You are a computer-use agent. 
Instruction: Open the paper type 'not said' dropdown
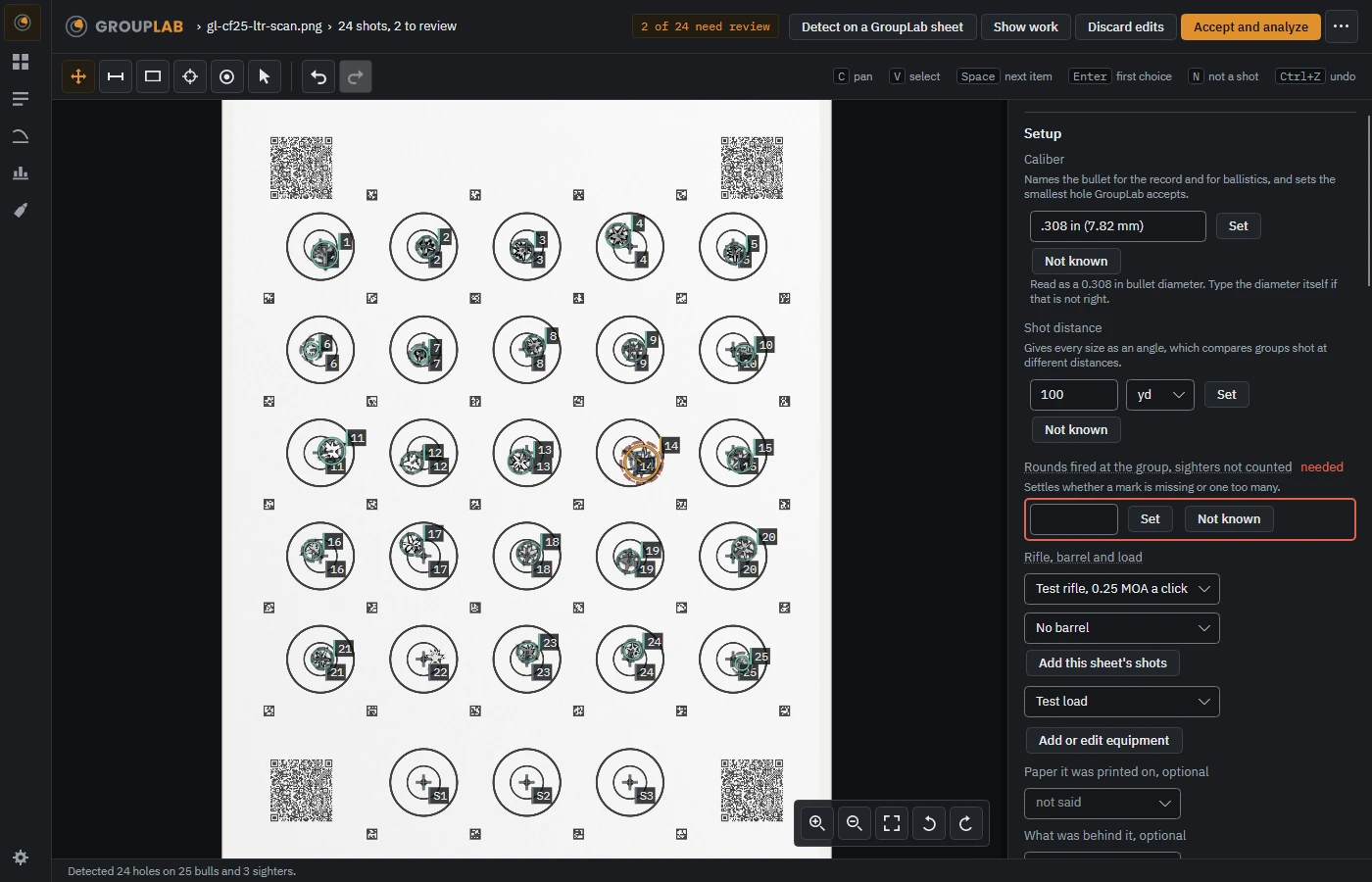(x=1102, y=803)
